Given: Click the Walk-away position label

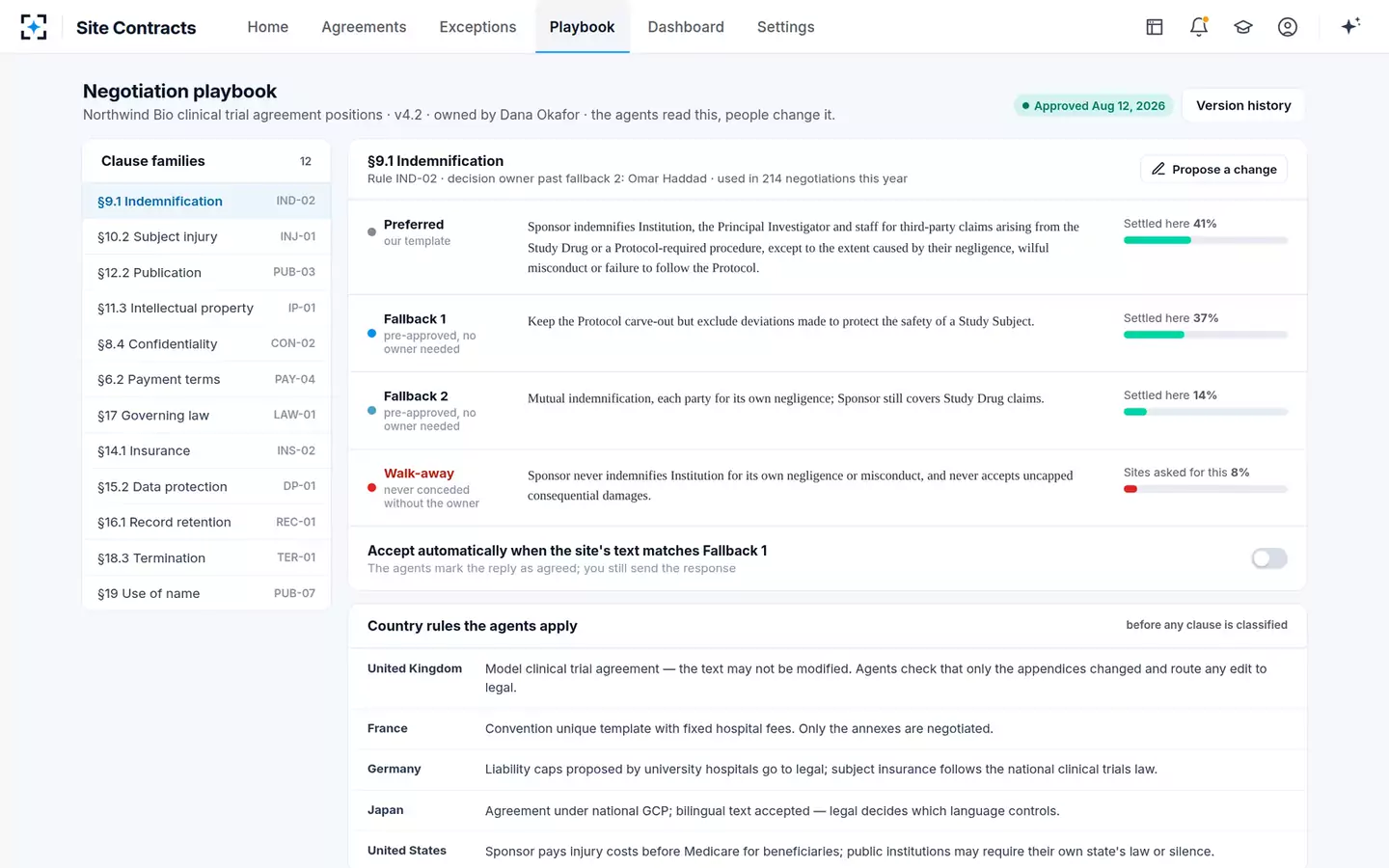Looking at the screenshot, I should 419,474.
